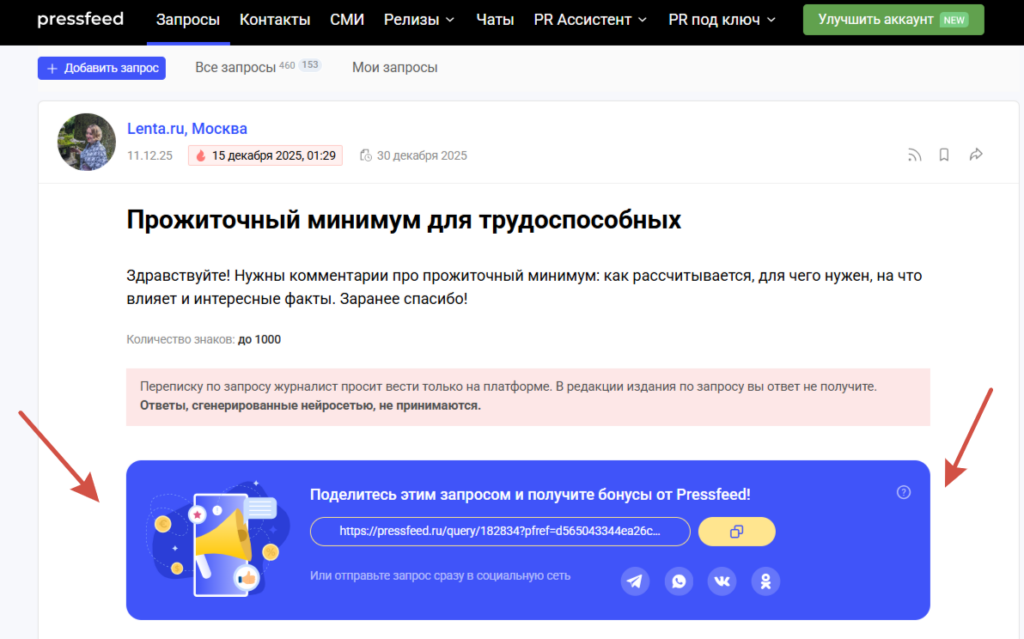Click the date 11.12.25
The image size is (1024, 639).
[x=150, y=156]
